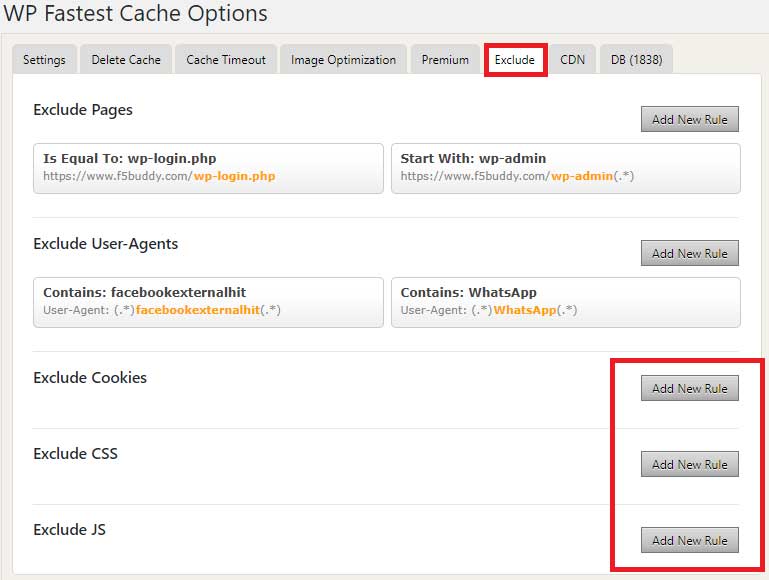This screenshot has height=580, width=769.
Task: Add new rule for Exclude CSS
Action: (689, 464)
